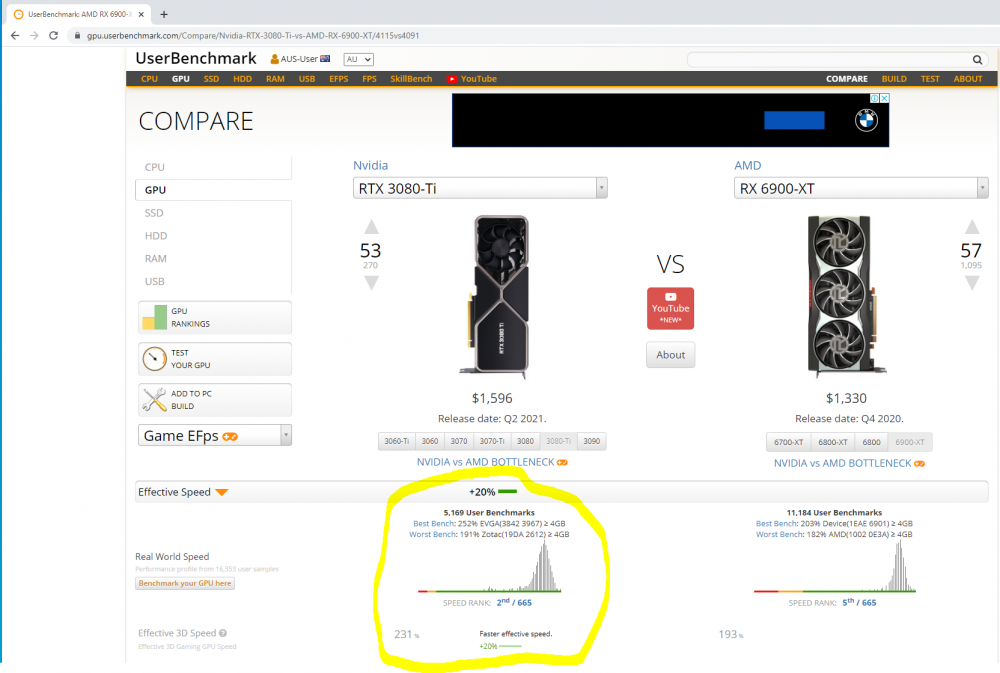1000x673 pixels.
Task: Open TEST in the top nav bar
Action: click(930, 79)
